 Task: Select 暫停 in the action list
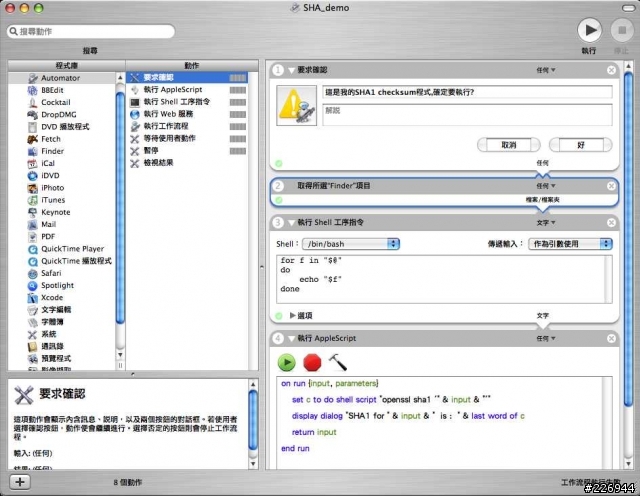(187, 151)
